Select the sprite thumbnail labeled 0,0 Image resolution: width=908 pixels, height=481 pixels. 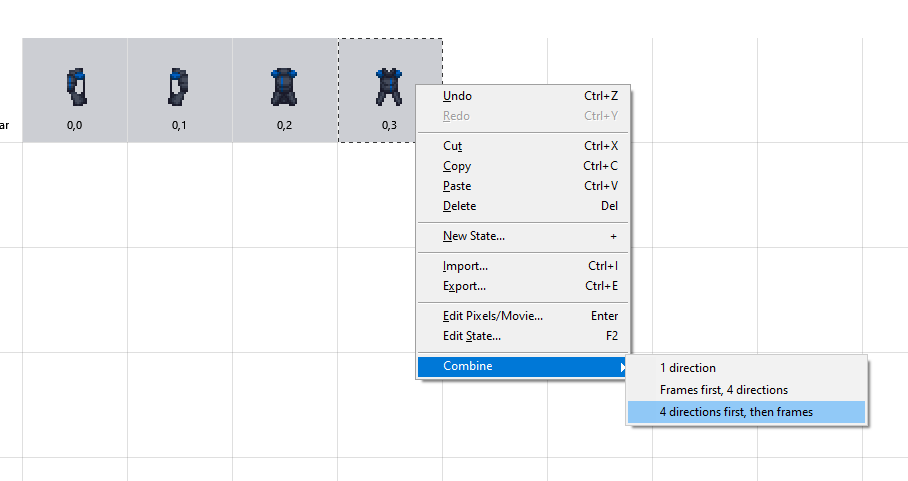(x=75, y=90)
